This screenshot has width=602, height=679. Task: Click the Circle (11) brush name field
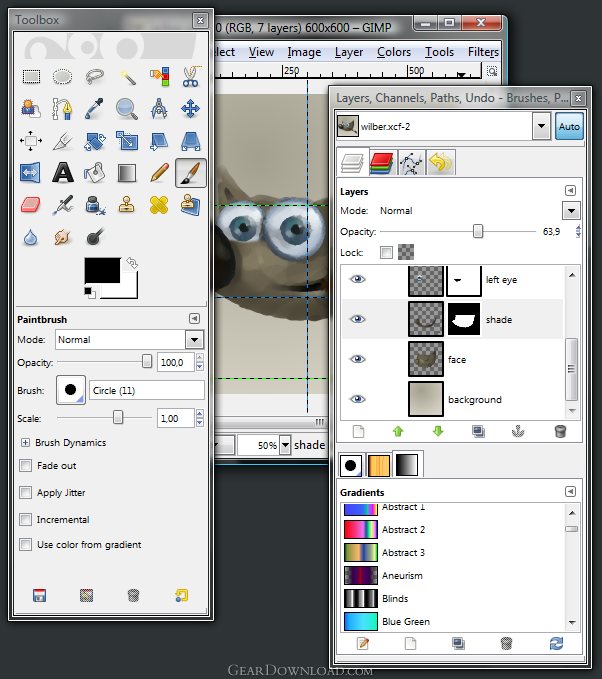coord(146,390)
